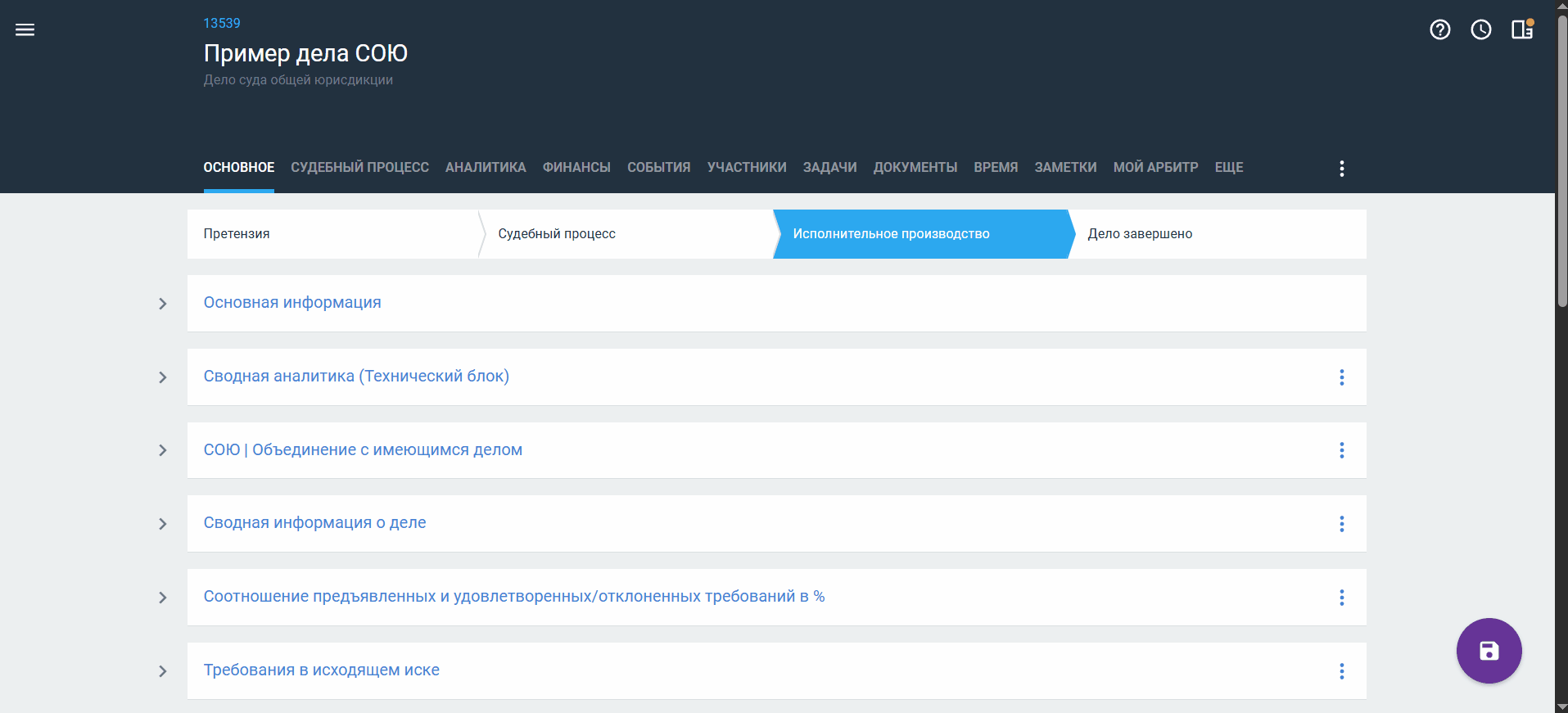Click the help question mark icon
The height and width of the screenshot is (713, 1568).
1439,30
